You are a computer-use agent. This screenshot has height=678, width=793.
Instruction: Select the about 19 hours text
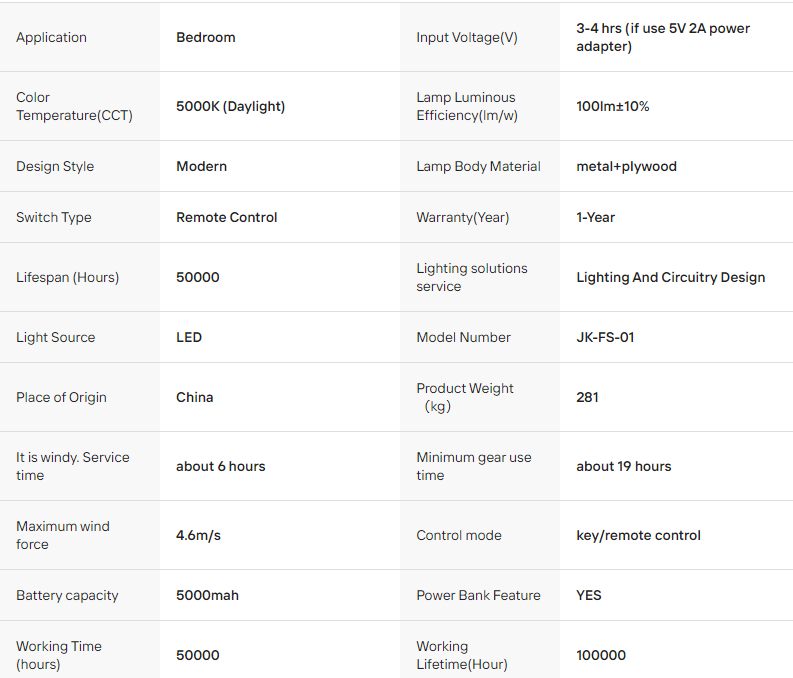(x=624, y=466)
